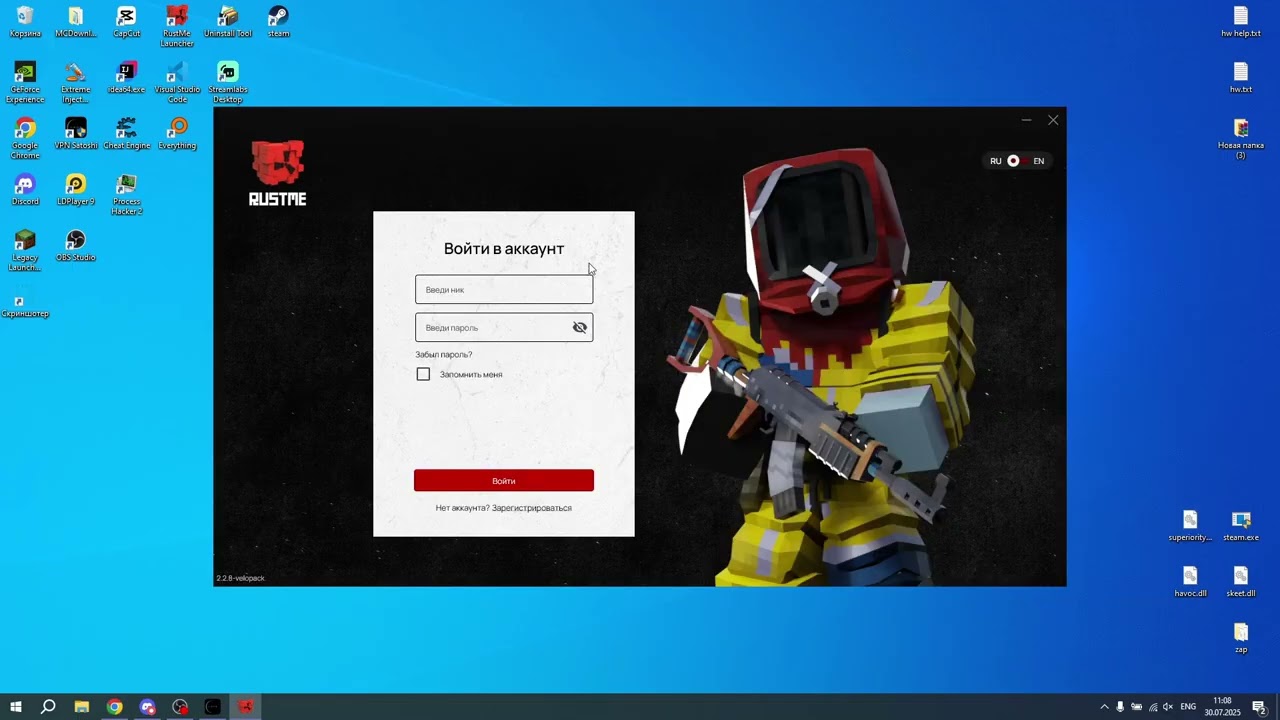Image resolution: width=1280 pixels, height=720 pixels.
Task: Click the RustMe logo in launcher
Action: [278, 173]
